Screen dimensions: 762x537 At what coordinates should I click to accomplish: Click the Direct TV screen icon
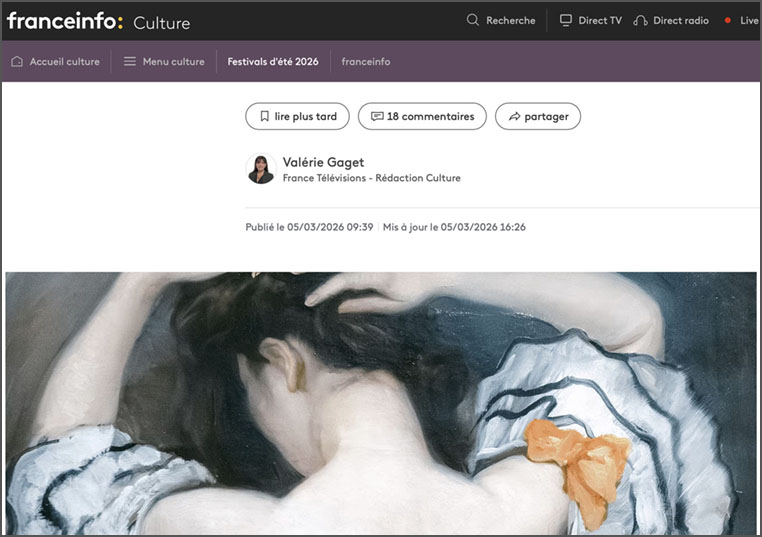pyautogui.click(x=566, y=20)
